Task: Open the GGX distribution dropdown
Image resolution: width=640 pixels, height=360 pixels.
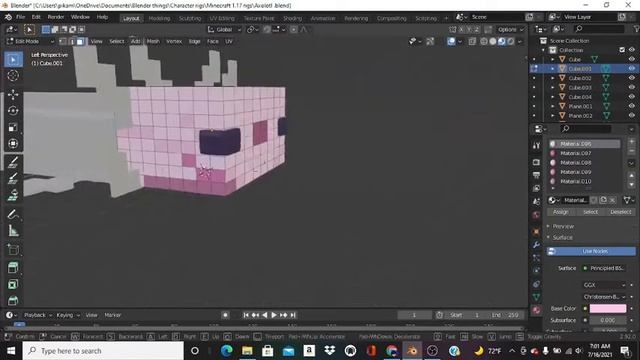Action: pyautogui.click(x=604, y=285)
